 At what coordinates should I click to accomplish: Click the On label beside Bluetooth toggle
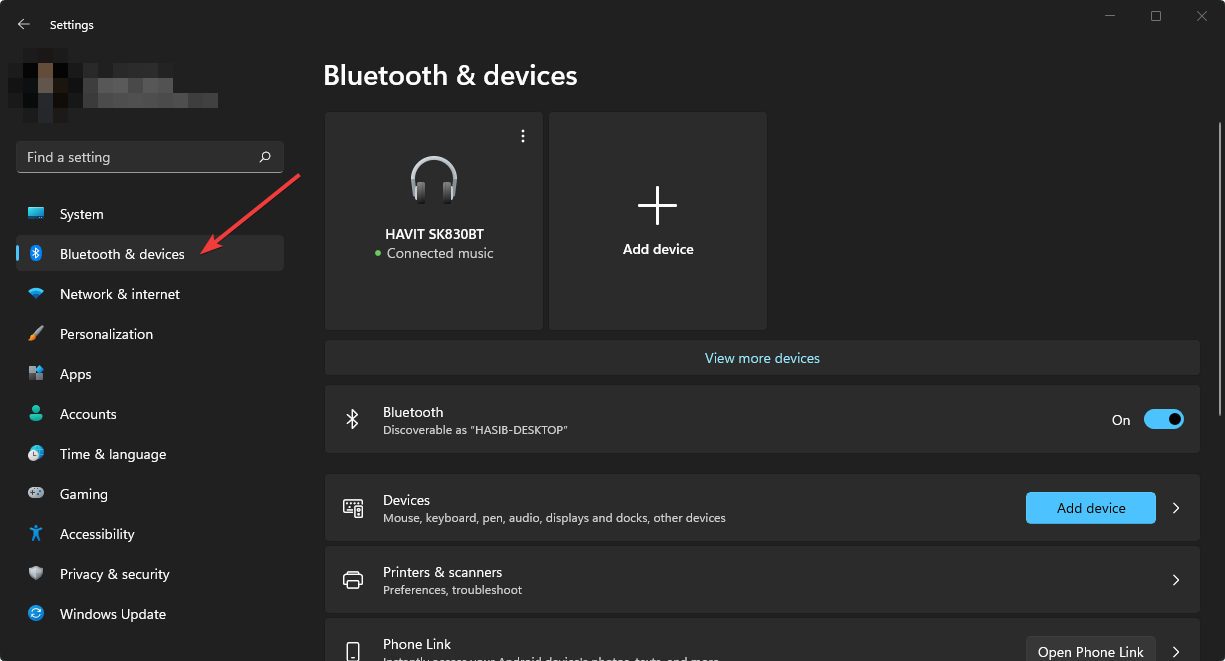[1121, 420]
